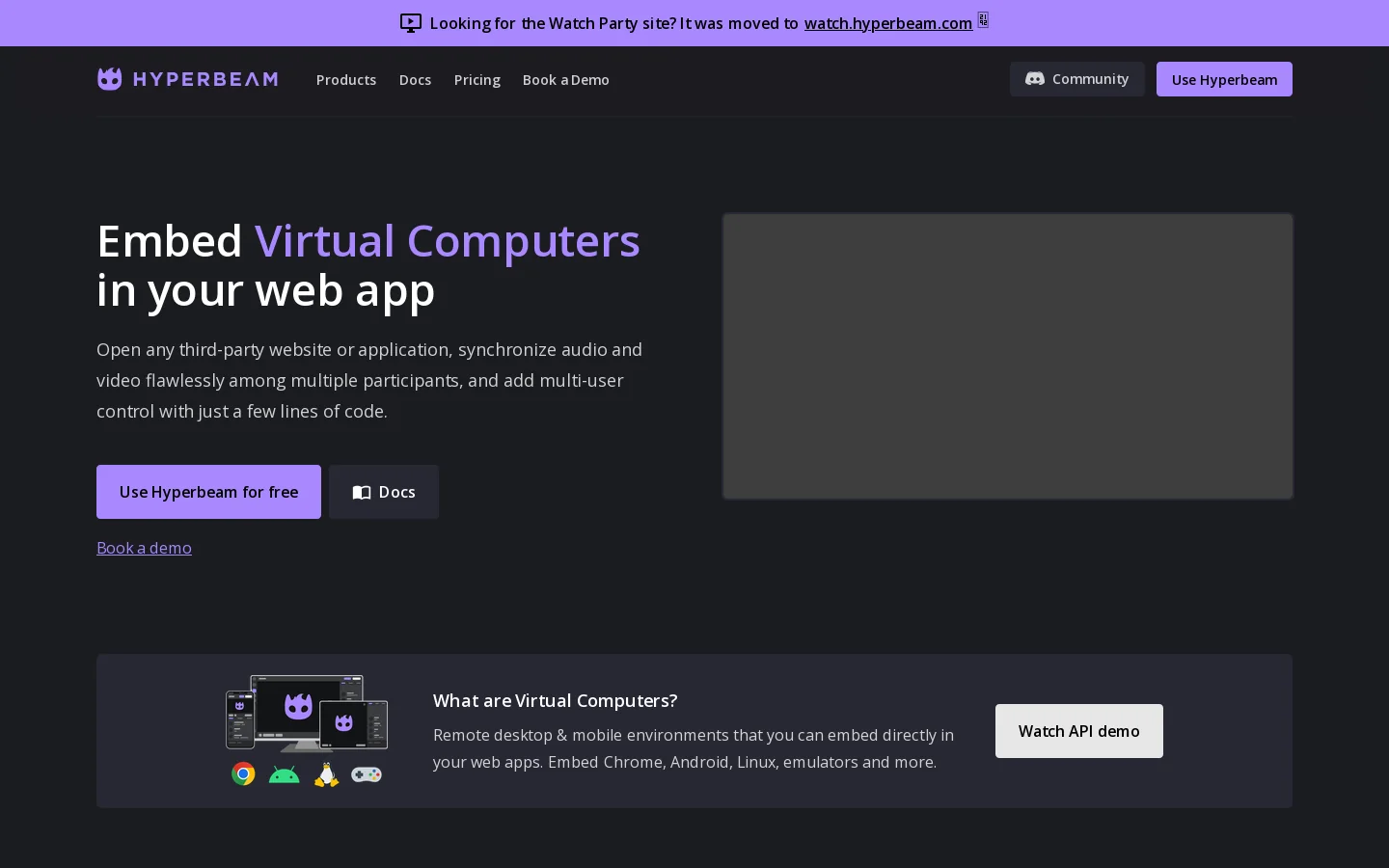Click the paragraph starting 'Open any third-party website'
Image resolution: width=1389 pixels, height=868 pixels.
point(369,380)
